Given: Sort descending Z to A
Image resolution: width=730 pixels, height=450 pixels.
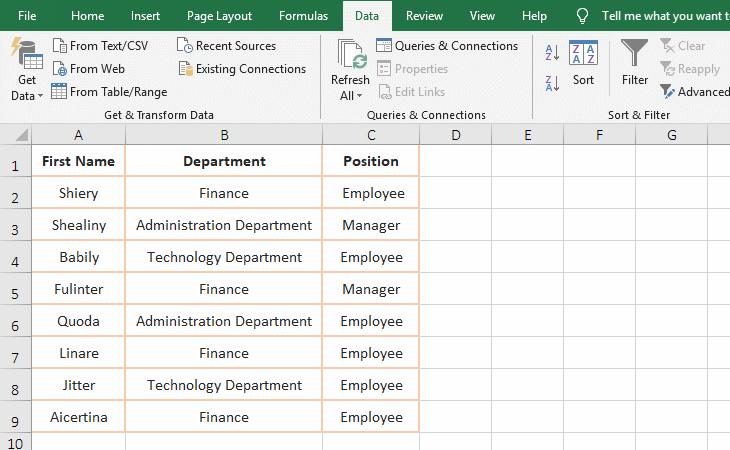Looking at the screenshot, I should click(x=552, y=81).
